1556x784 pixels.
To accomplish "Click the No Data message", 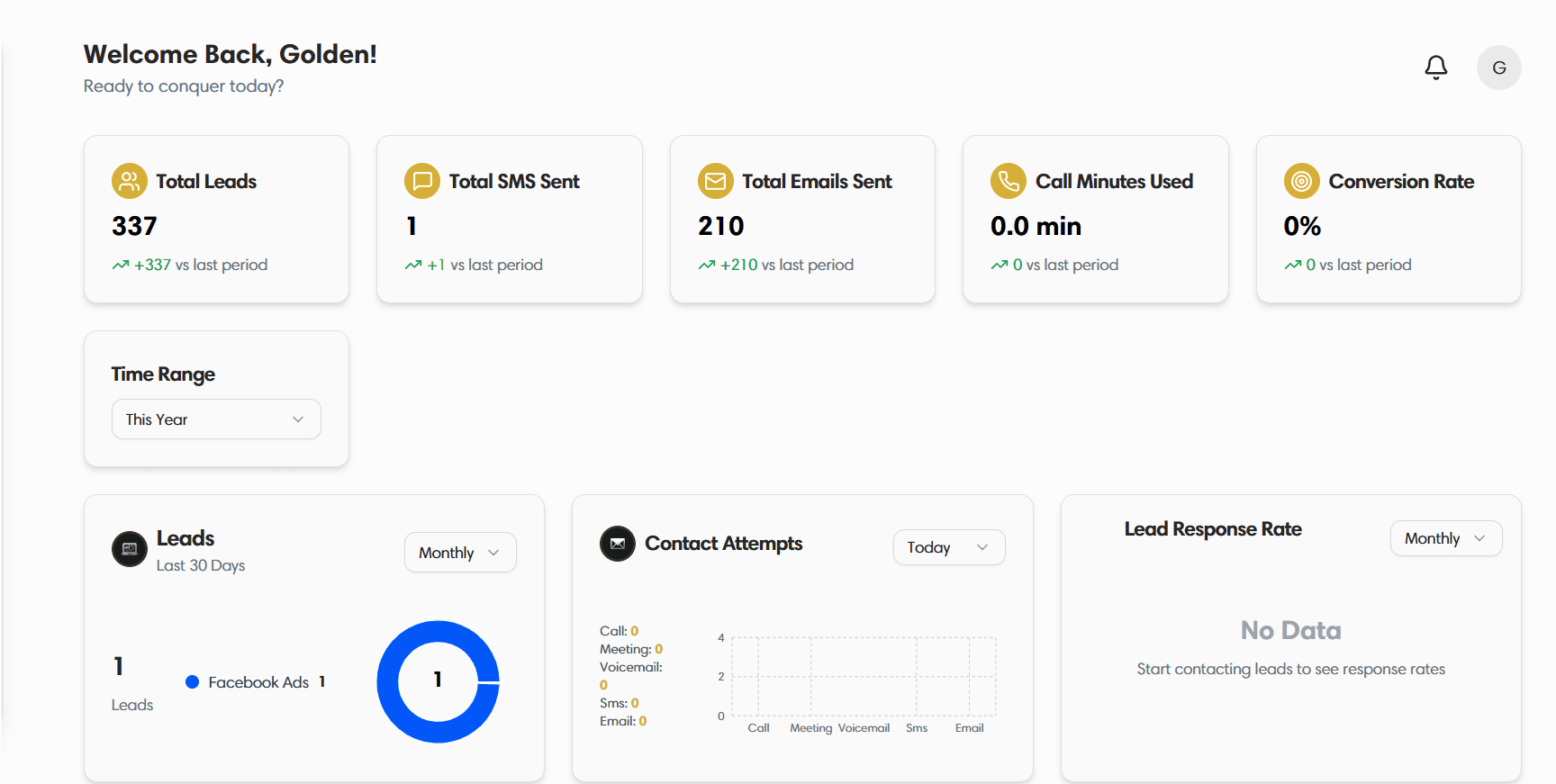I will (1290, 630).
